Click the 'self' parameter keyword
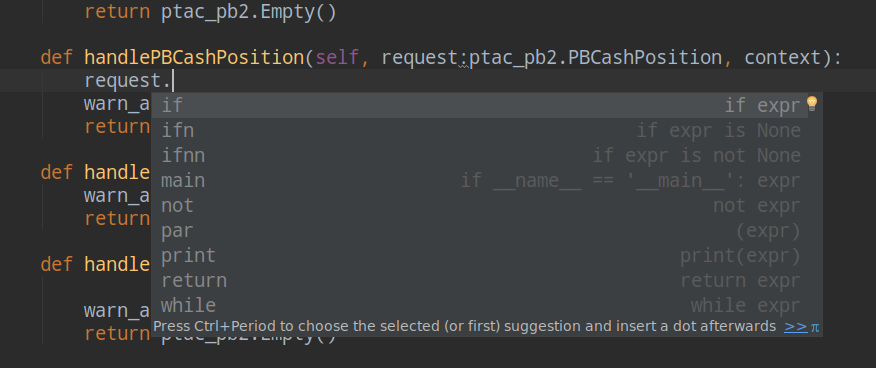This screenshot has width=876, height=368. [x=337, y=58]
